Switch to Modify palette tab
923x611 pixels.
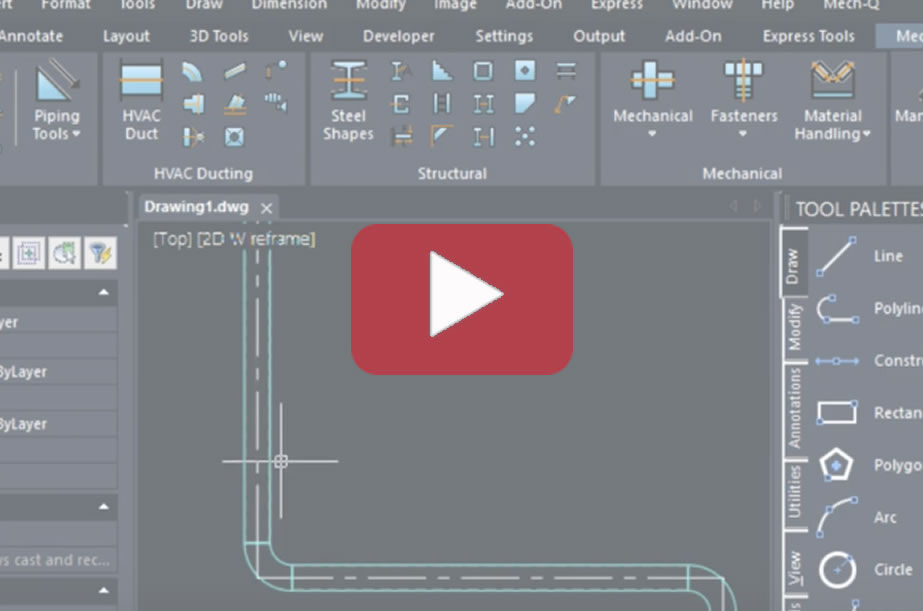click(794, 327)
